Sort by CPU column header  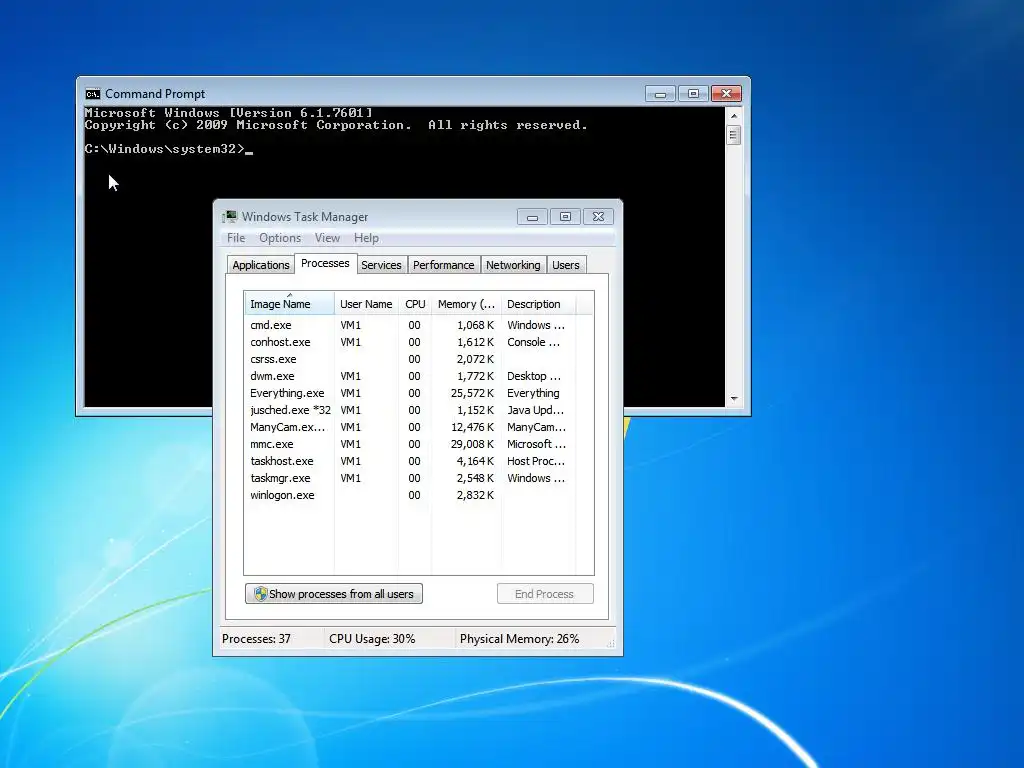tap(415, 304)
